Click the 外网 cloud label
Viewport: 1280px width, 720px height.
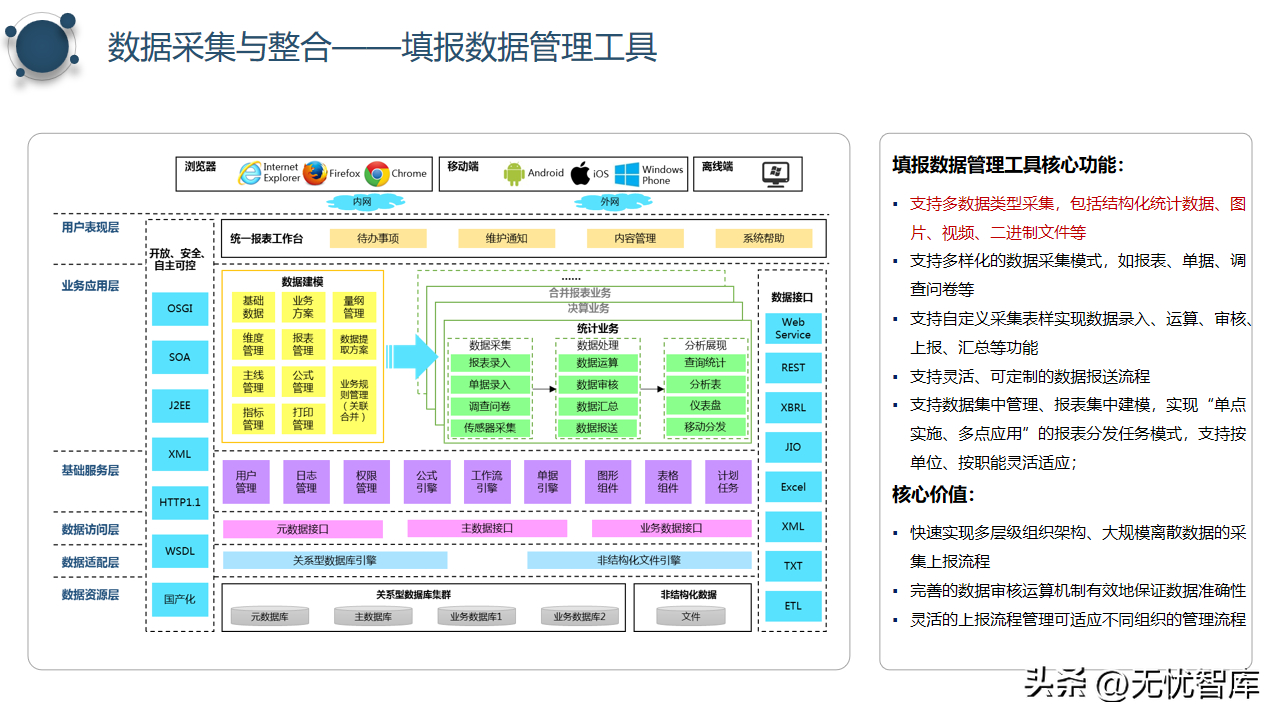pyautogui.click(x=609, y=202)
